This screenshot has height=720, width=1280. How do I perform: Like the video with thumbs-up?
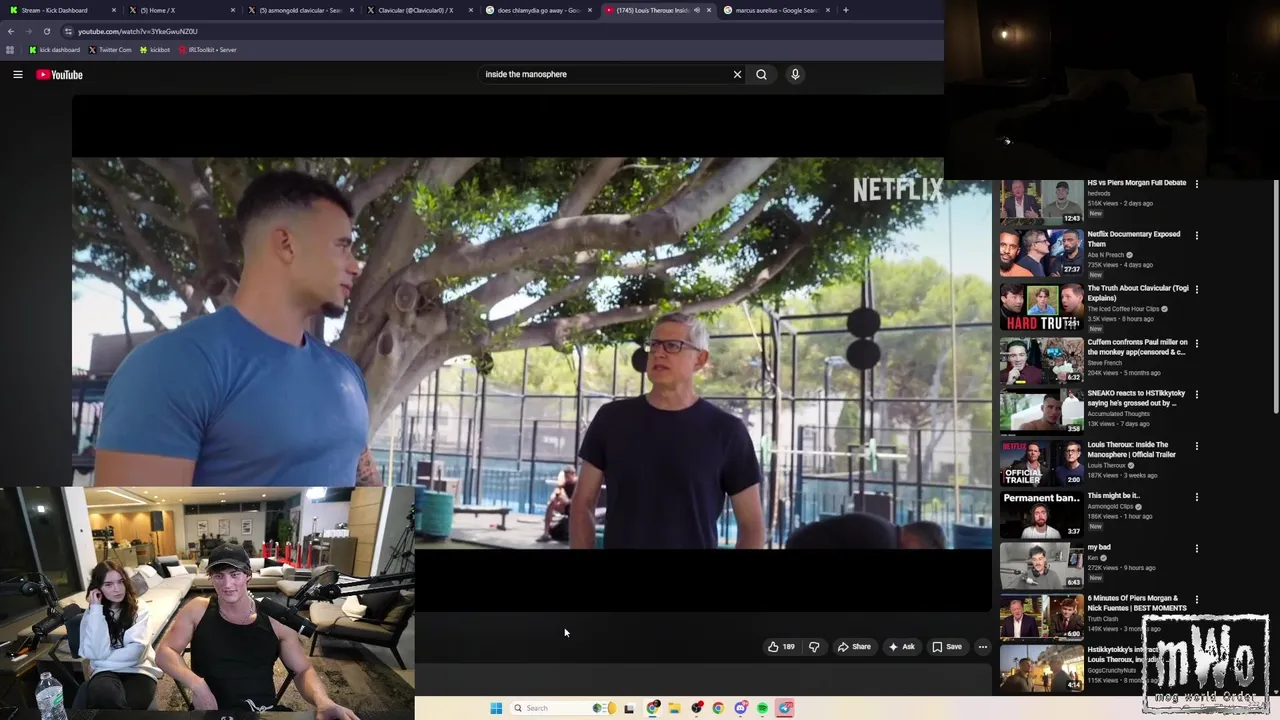click(x=782, y=647)
